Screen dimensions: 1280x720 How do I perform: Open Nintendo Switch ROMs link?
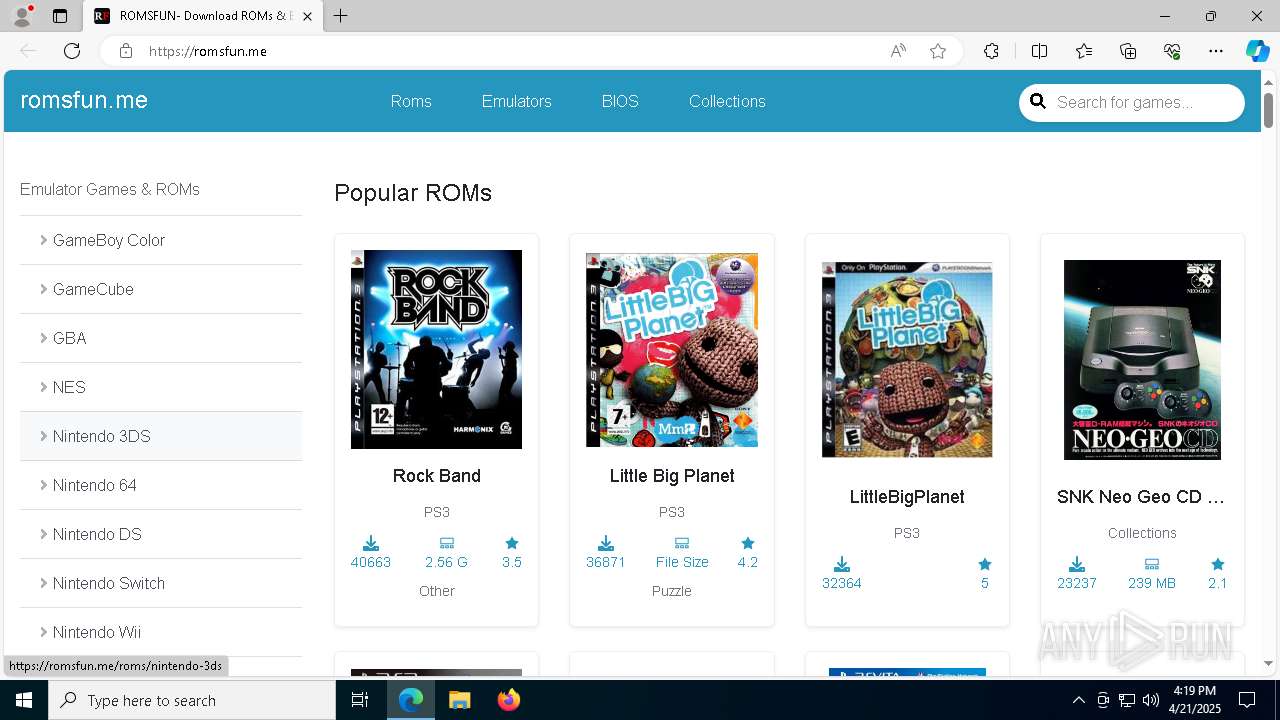(109, 583)
